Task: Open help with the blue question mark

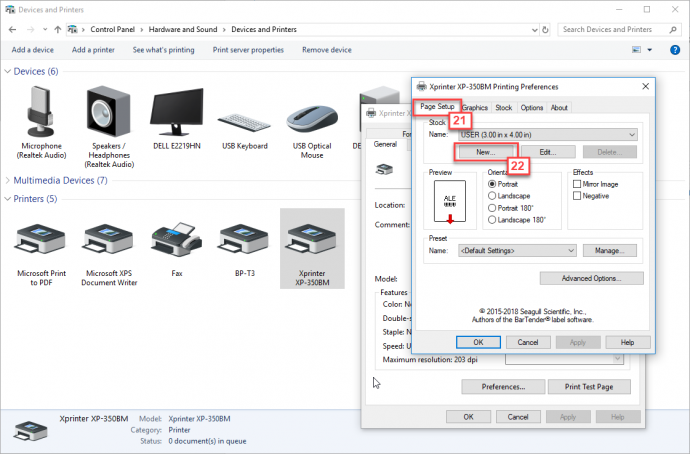Action: coord(675,50)
